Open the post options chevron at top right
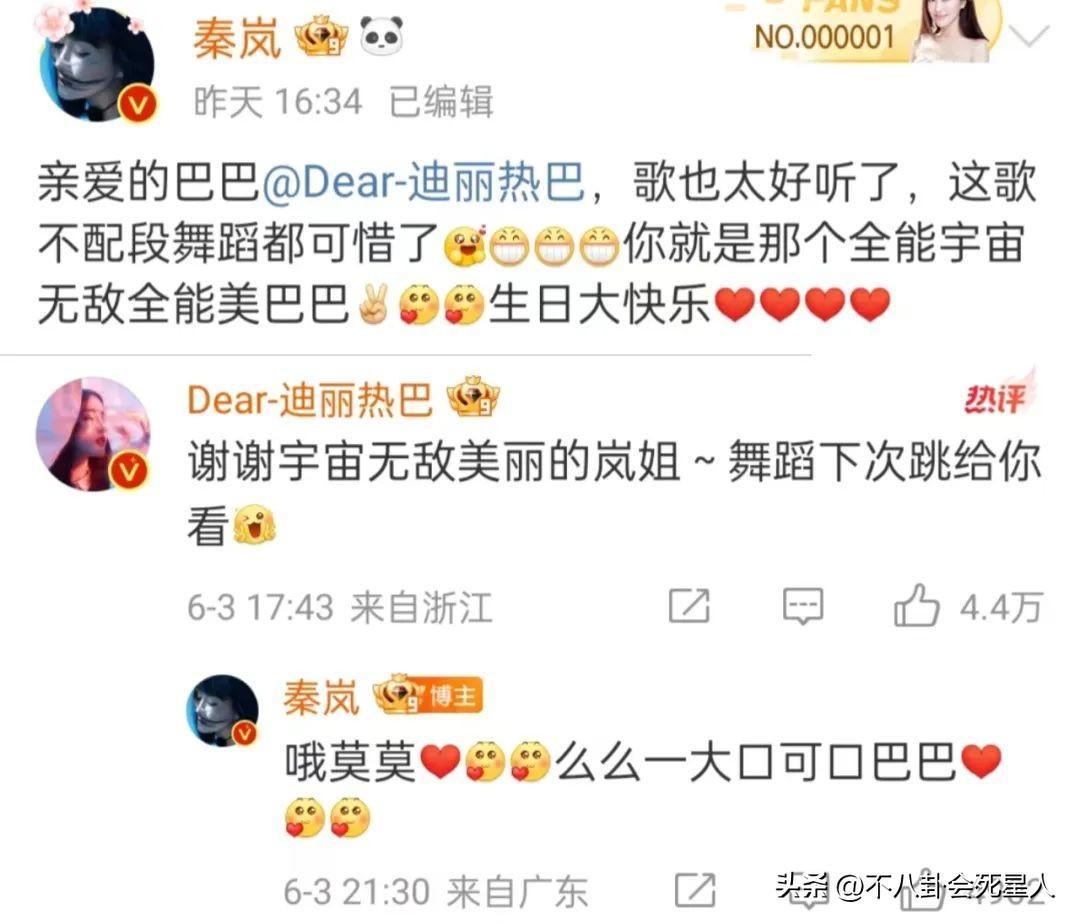 tap(1029, 34)
